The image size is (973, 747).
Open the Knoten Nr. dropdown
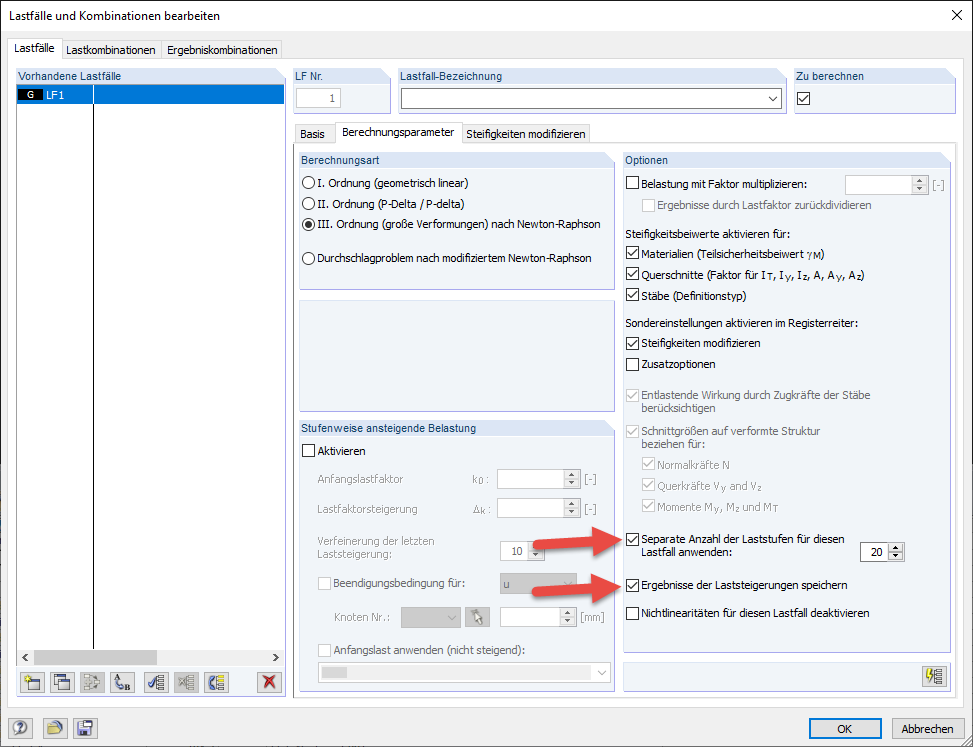pyautogui.click(x=431, y=617)
